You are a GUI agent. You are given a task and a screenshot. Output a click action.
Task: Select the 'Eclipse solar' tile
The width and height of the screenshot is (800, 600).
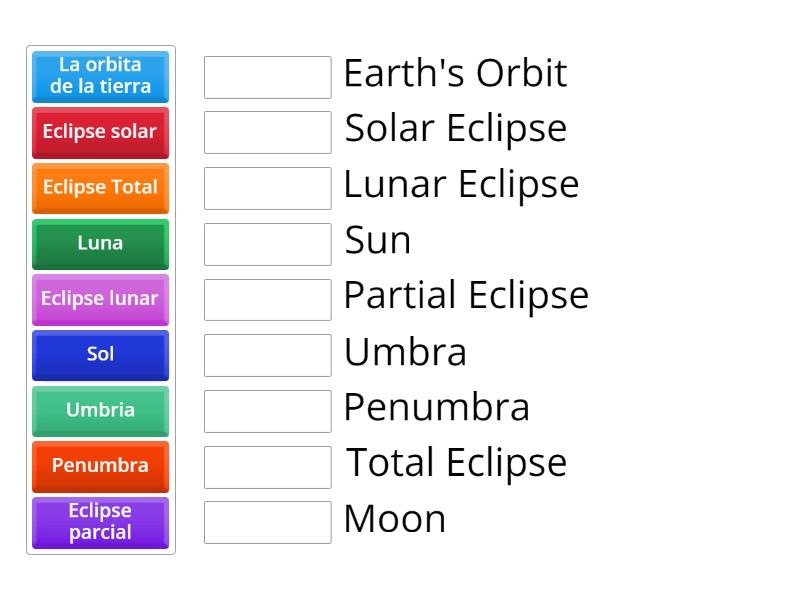tap(99, 132)
